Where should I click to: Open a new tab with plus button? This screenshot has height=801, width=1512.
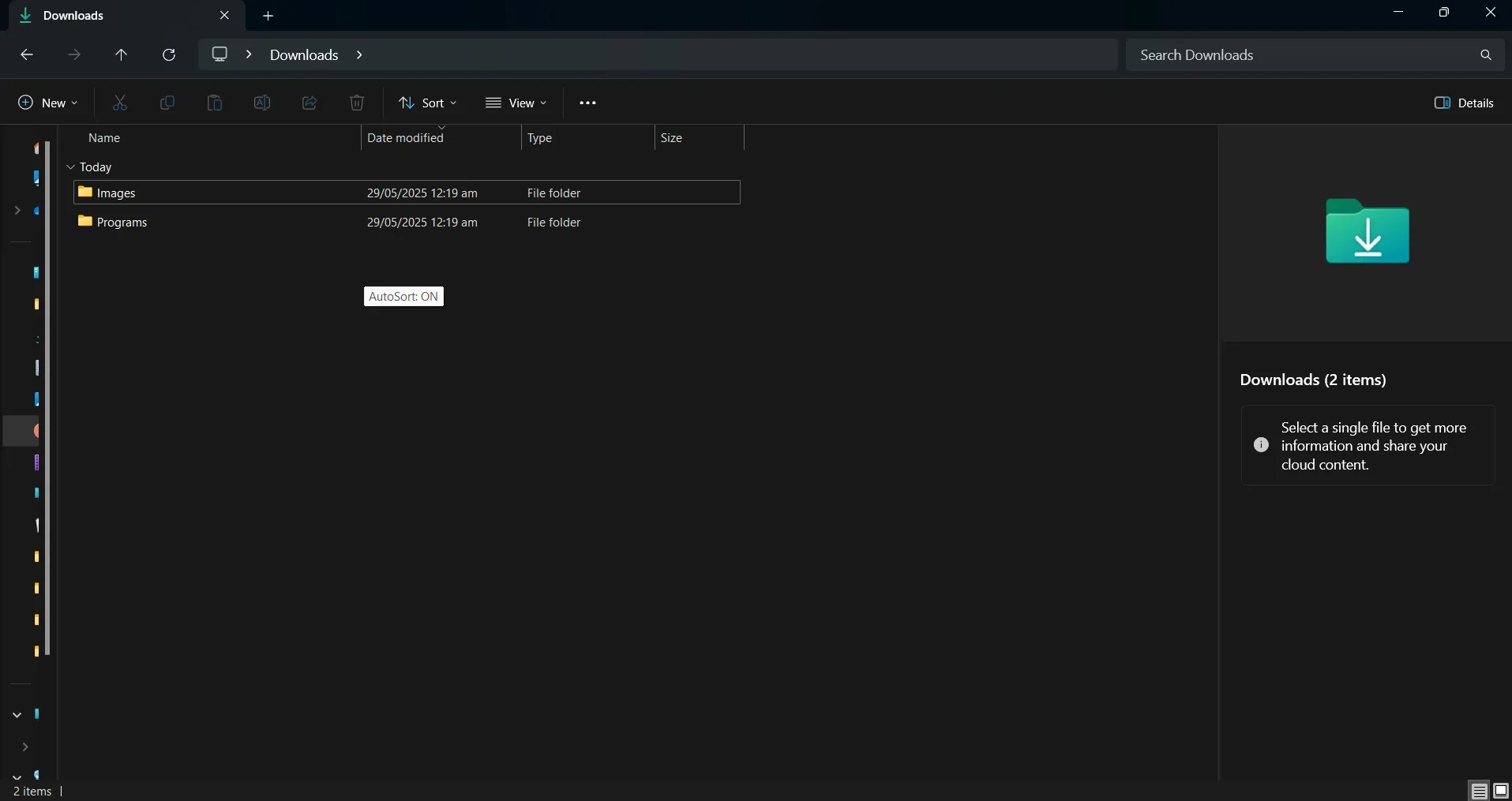coord(268,16)
